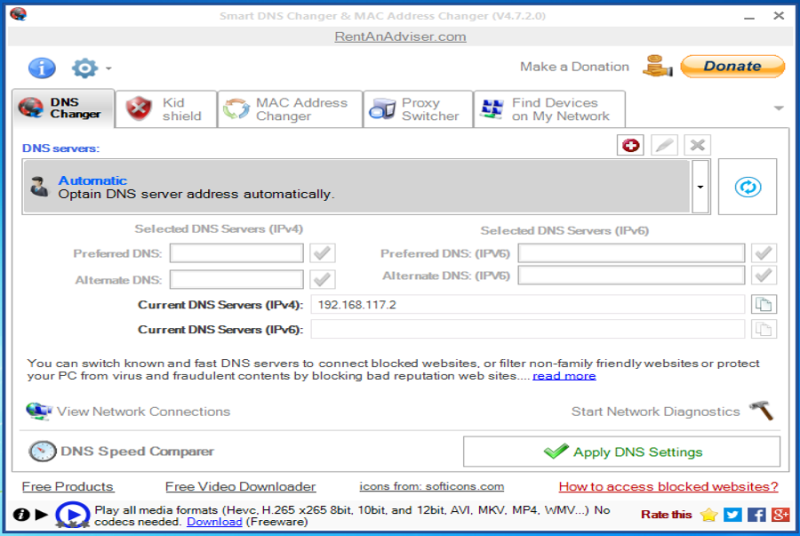Click the Rate this label
Image resolution: width=800 pixels, height=536 pixels.
(x=666, y=515)
